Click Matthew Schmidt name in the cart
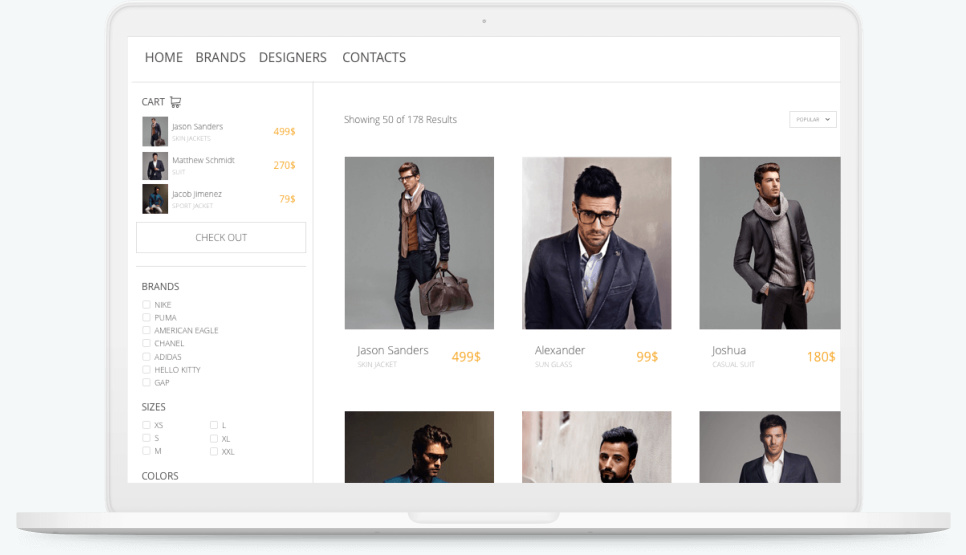Viewport: 966px width, 555px height. [x=203, y=160]
